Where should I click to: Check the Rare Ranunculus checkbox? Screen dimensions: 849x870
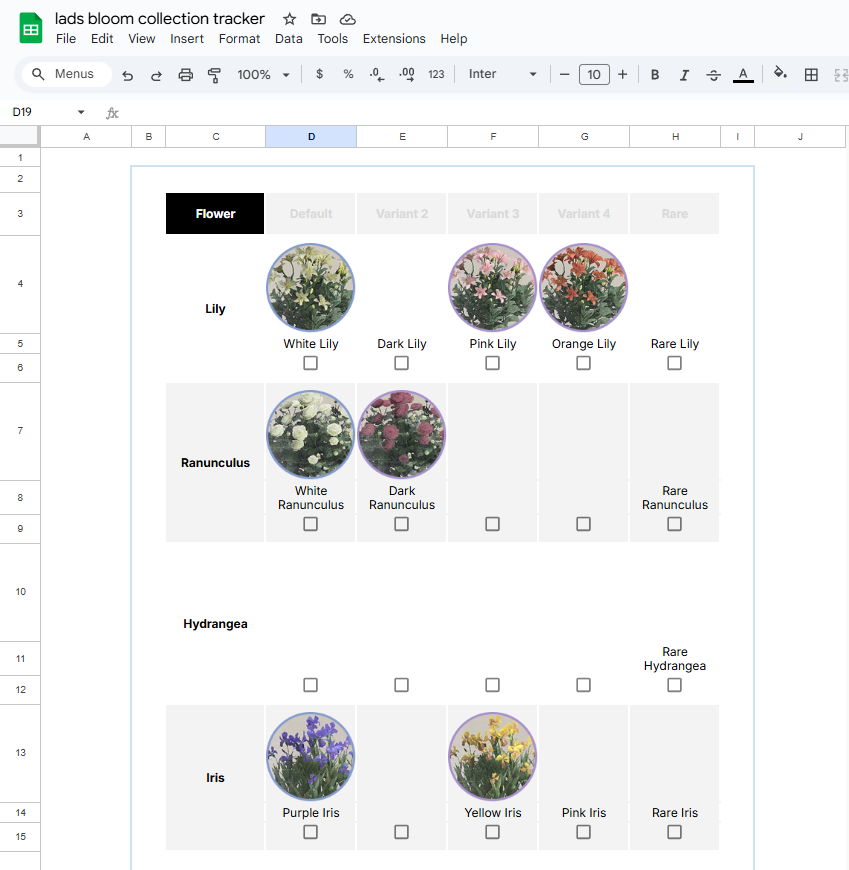[x=674, y=524]
